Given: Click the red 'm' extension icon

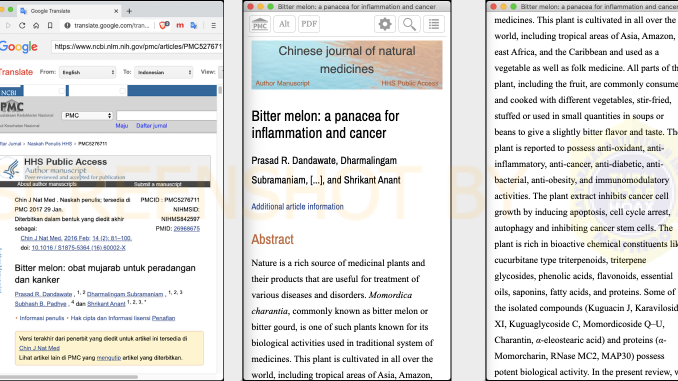Looking at the screenshot, I should click(x=180, y=26).
